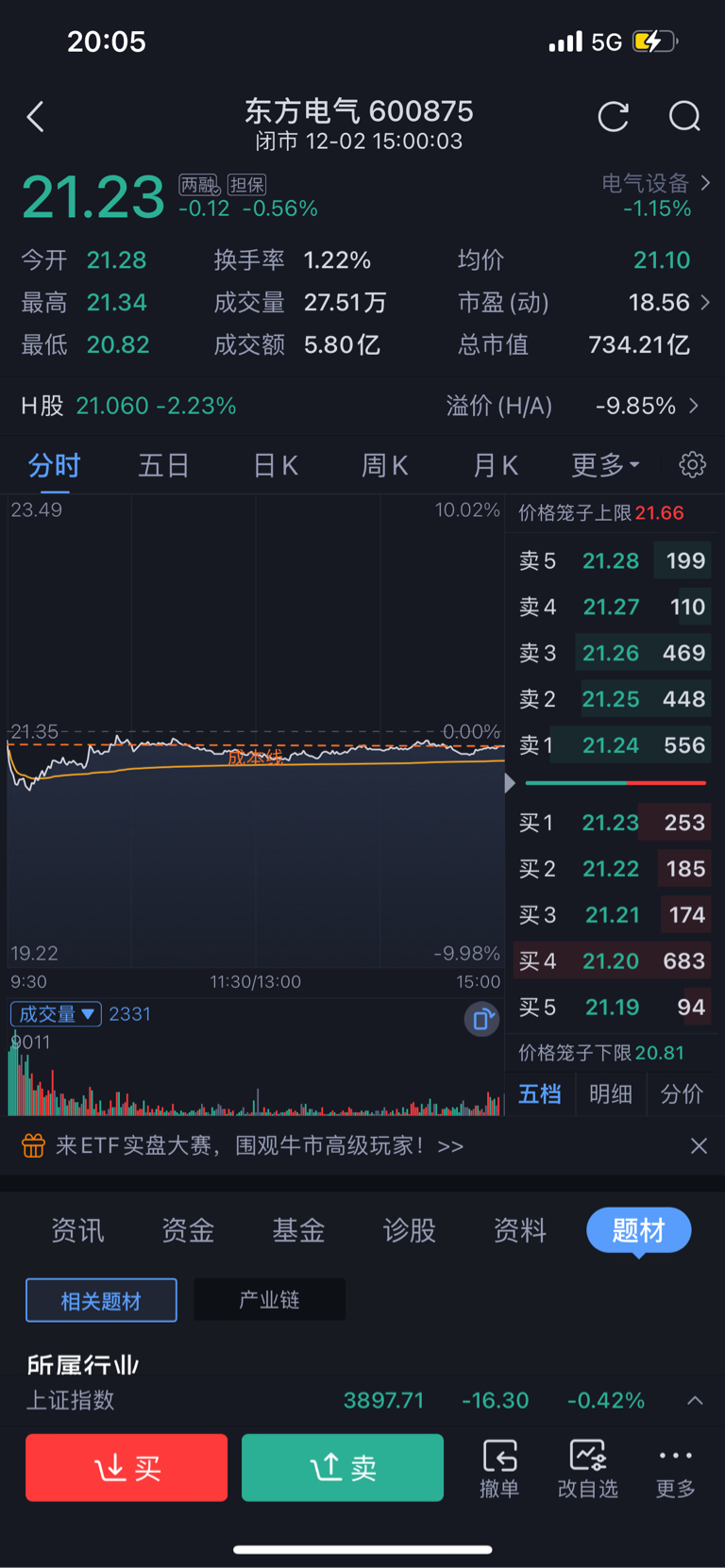Go back using the left arrow icon

point(36,117)
